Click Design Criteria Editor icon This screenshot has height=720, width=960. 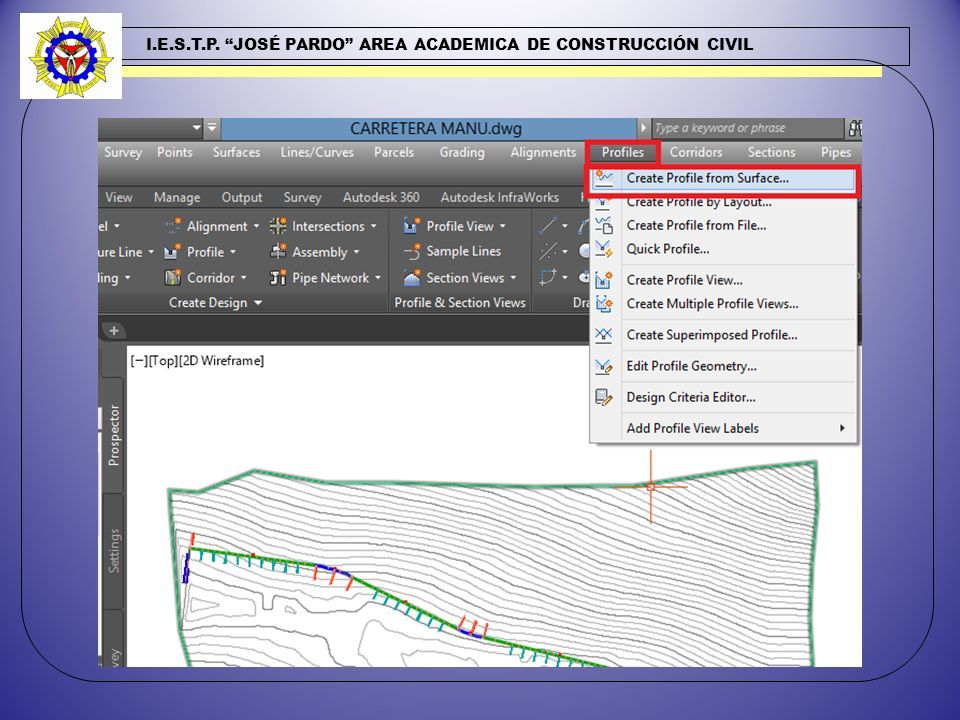604,397
